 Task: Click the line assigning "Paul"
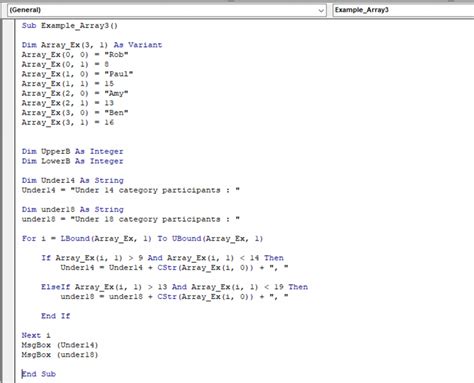(x=77, y=74)
